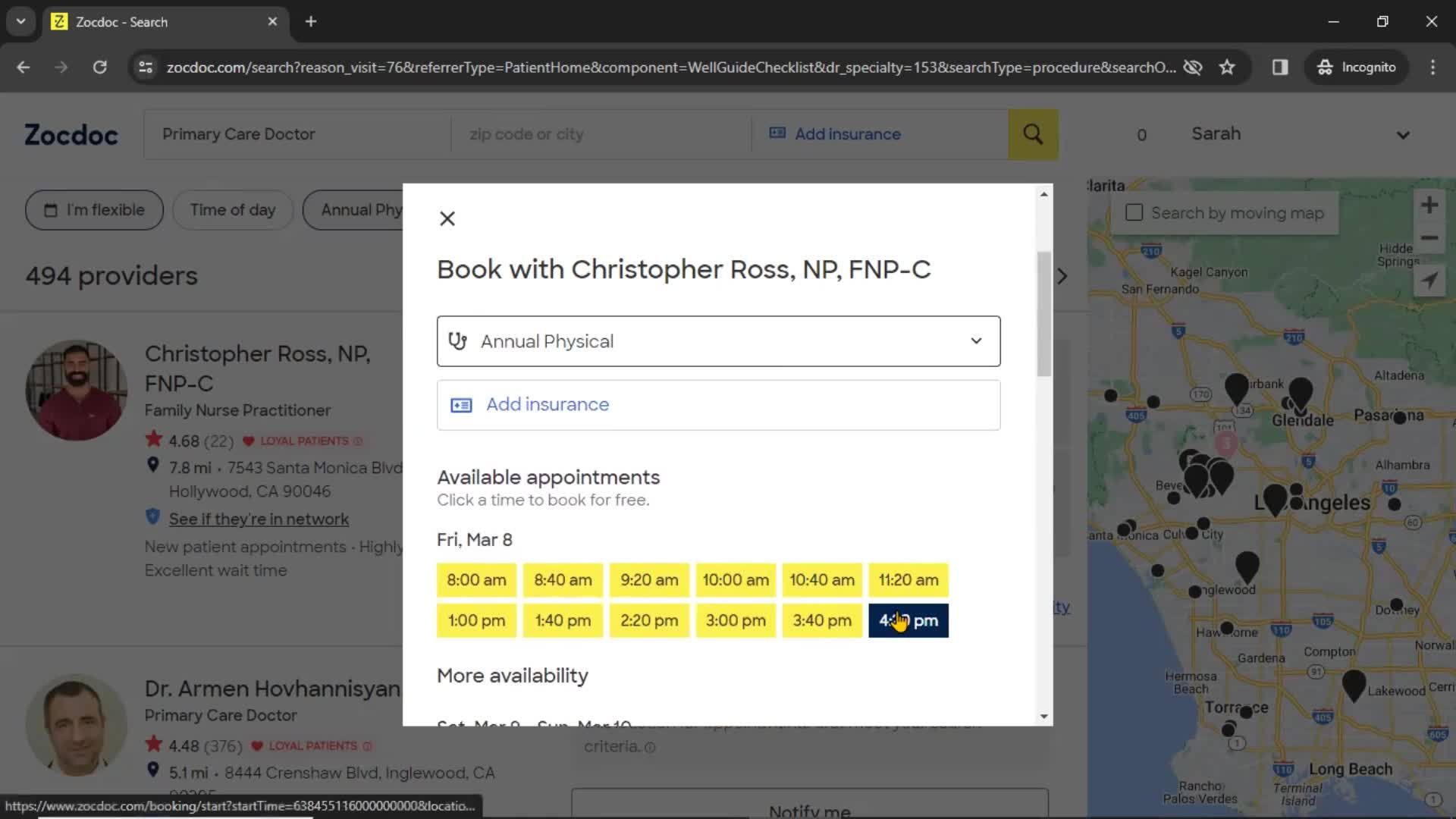Click the info icon next to criteria text
Image resolution: width=1456 pixels, height=819 pixels.
coord(650,748)
